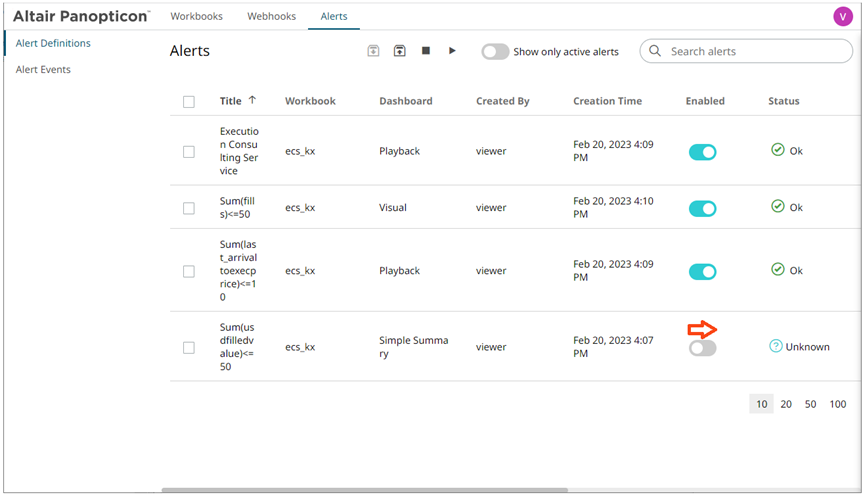
Task: Click the search magnifier icon
Action: 655,51
